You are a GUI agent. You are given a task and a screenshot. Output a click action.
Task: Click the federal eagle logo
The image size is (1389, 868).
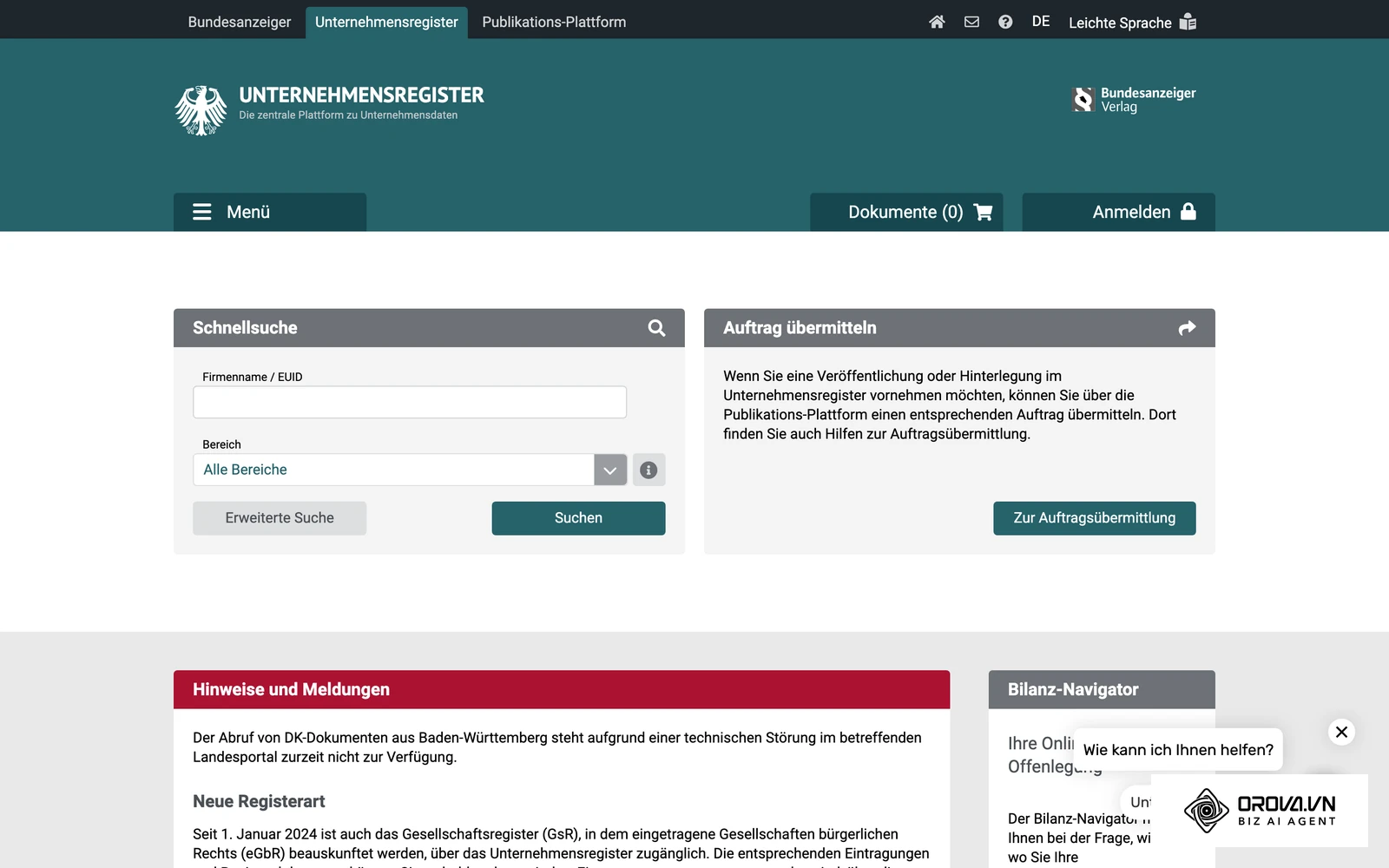(201, 110)
